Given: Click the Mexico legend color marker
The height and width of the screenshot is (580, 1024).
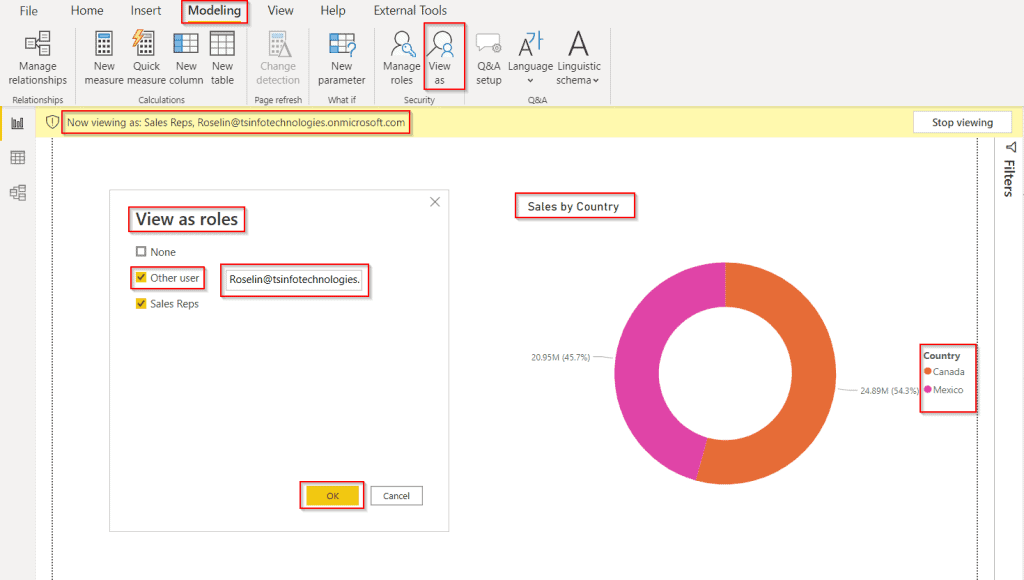Looking at the screenshot, I should tap(927, 389).
